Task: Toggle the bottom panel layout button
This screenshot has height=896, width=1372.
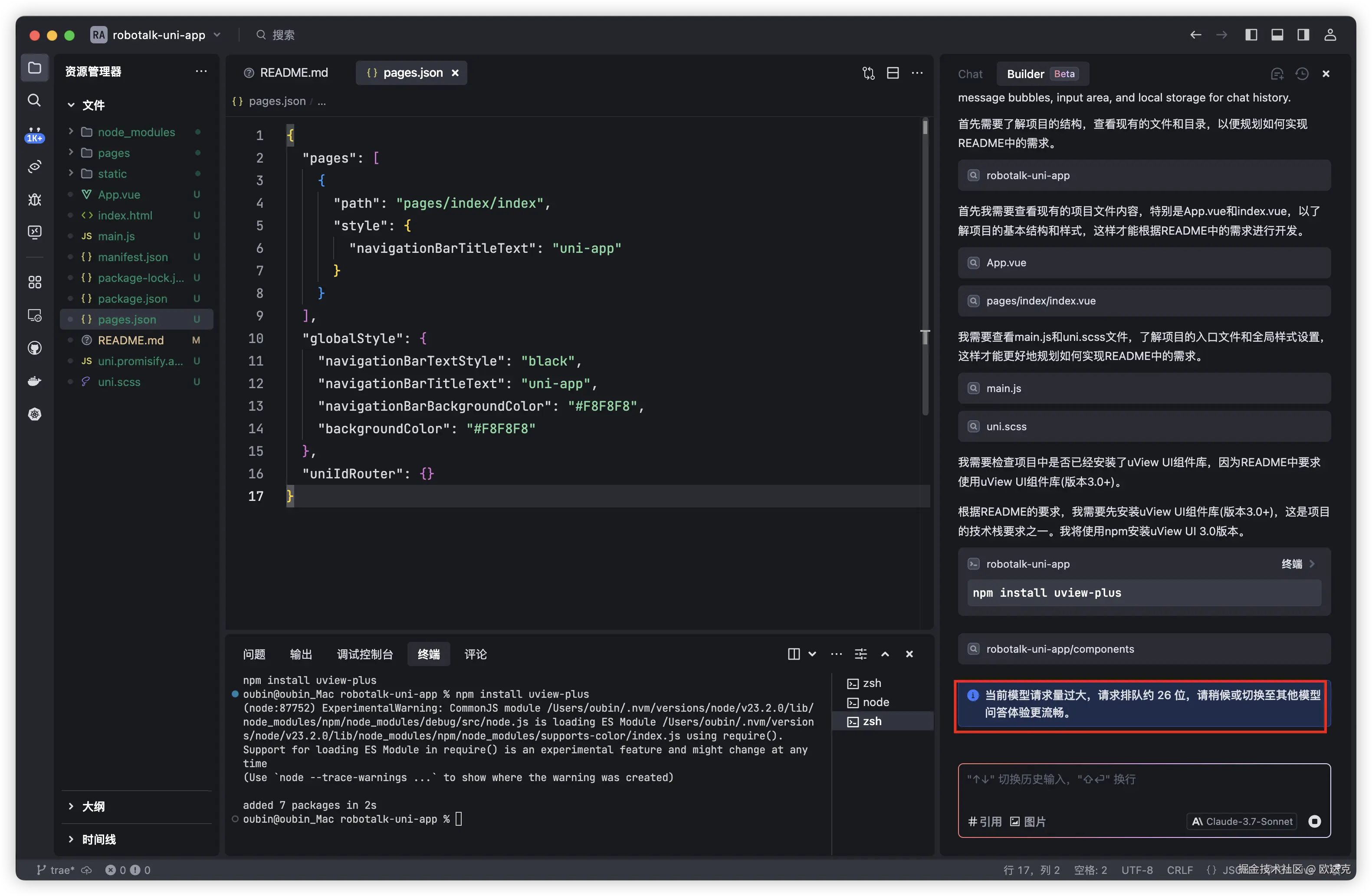Action: point(1277,35)
